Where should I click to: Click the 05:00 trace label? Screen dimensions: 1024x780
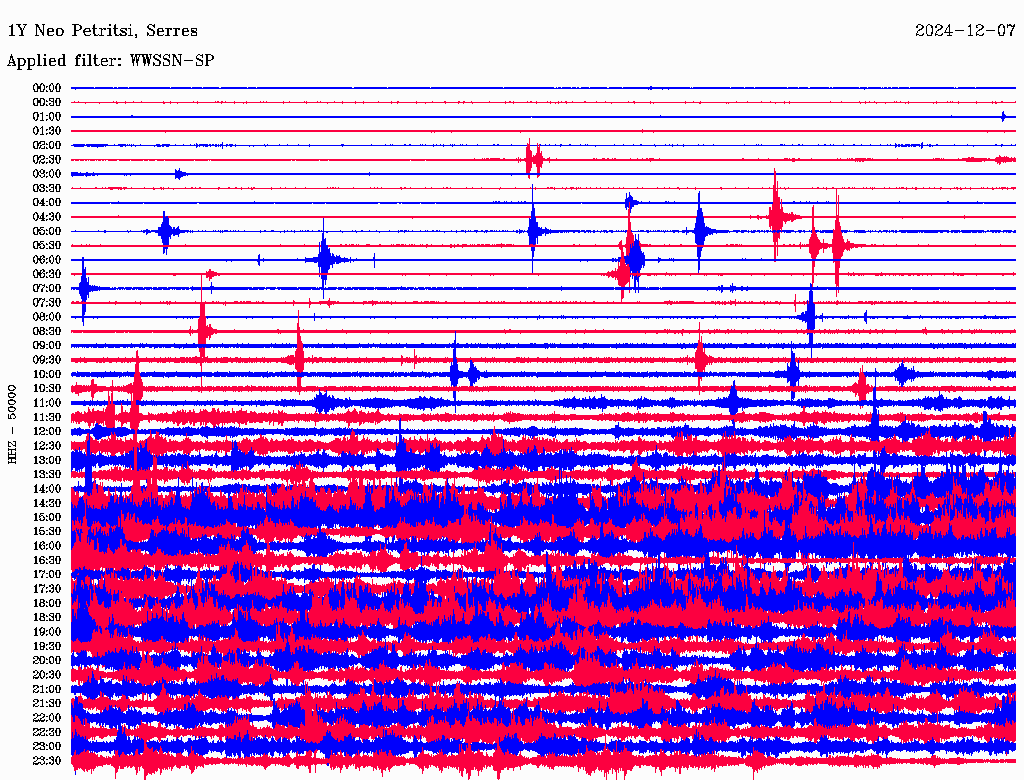pyautogui.click(x=47, y=231)
